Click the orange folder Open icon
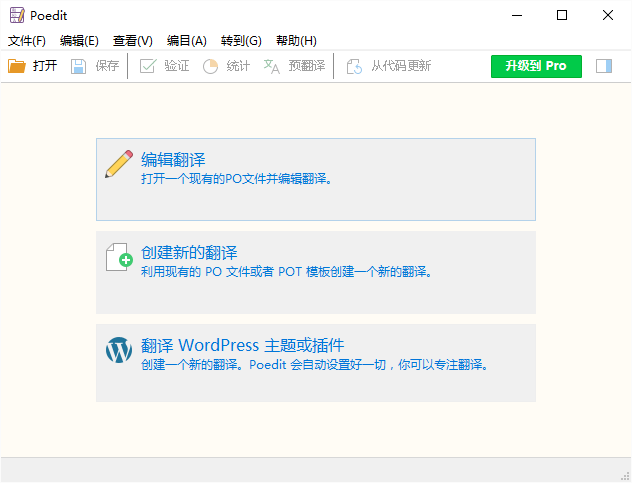Screen dimensions: 632x483 pyautogui.click(x=17, y=66)
